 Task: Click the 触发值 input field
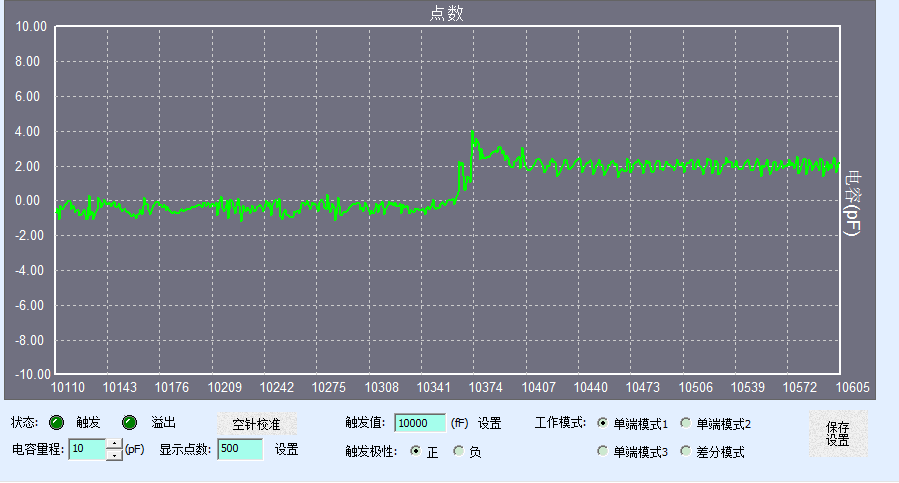coord(419,423)
